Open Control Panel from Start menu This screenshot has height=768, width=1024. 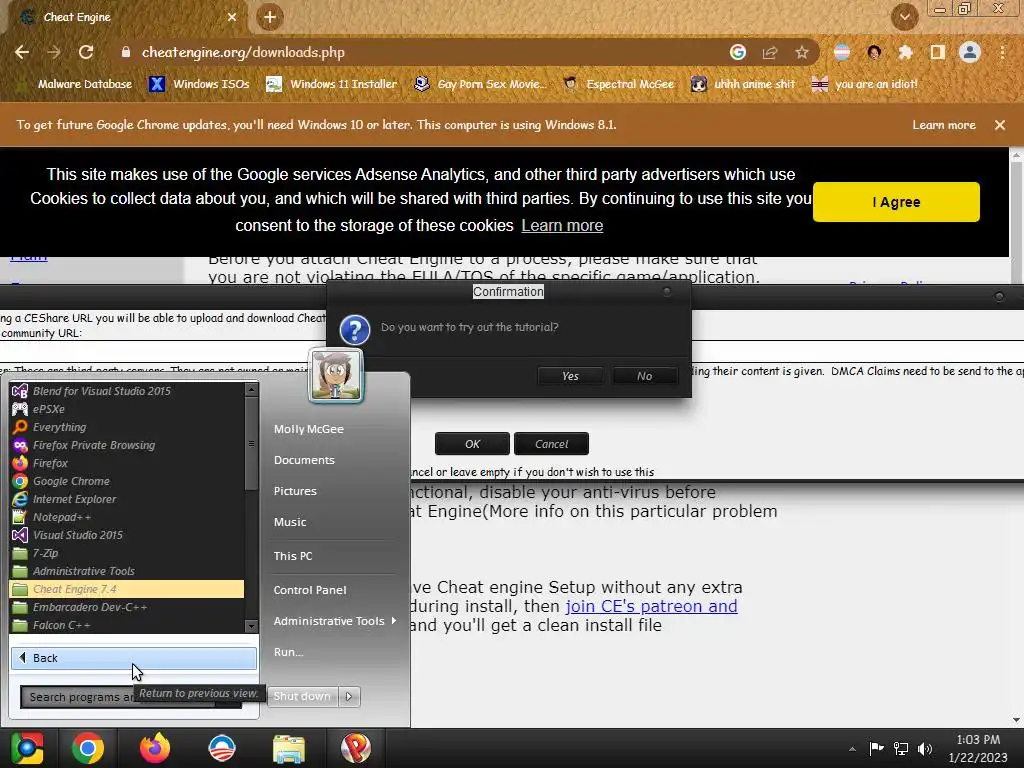pos(310,590)
